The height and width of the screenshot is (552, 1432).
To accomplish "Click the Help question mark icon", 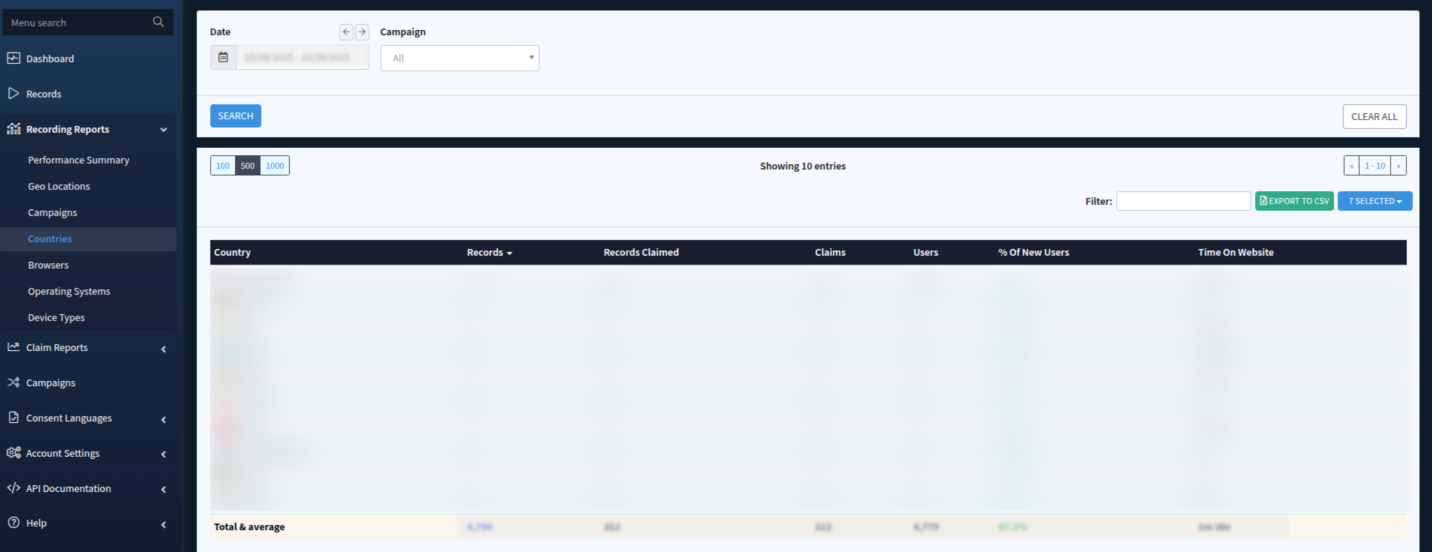I will [x=14, y=523].
